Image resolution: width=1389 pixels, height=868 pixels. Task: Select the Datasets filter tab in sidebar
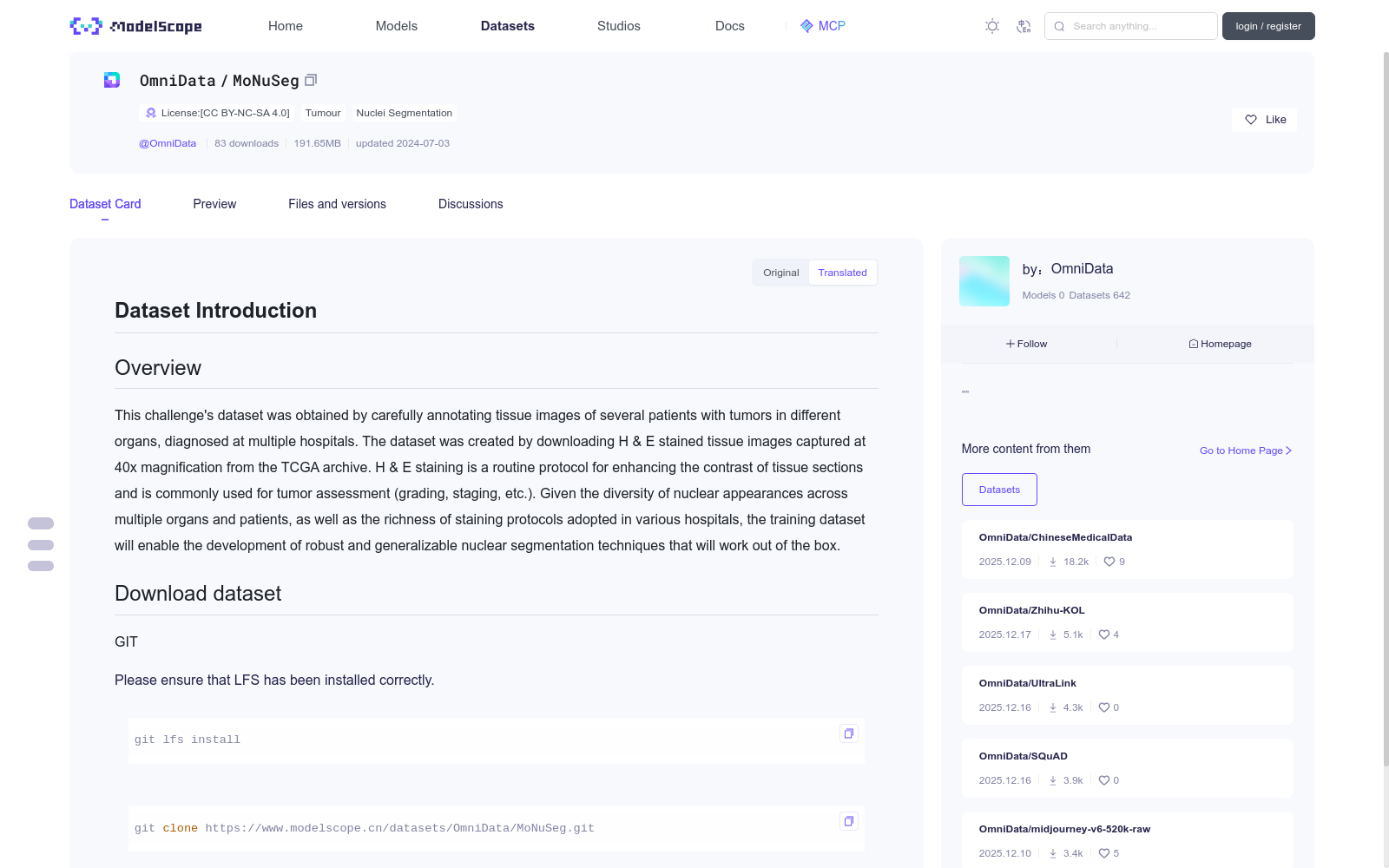[999, 490]
